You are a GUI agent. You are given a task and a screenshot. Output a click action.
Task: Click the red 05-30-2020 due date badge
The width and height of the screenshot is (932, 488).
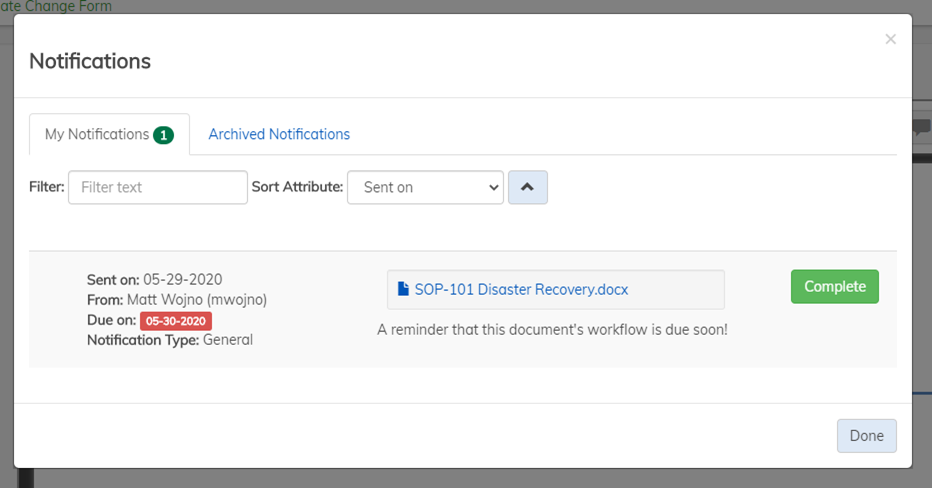pyautogui.click(x=176, y=320)
